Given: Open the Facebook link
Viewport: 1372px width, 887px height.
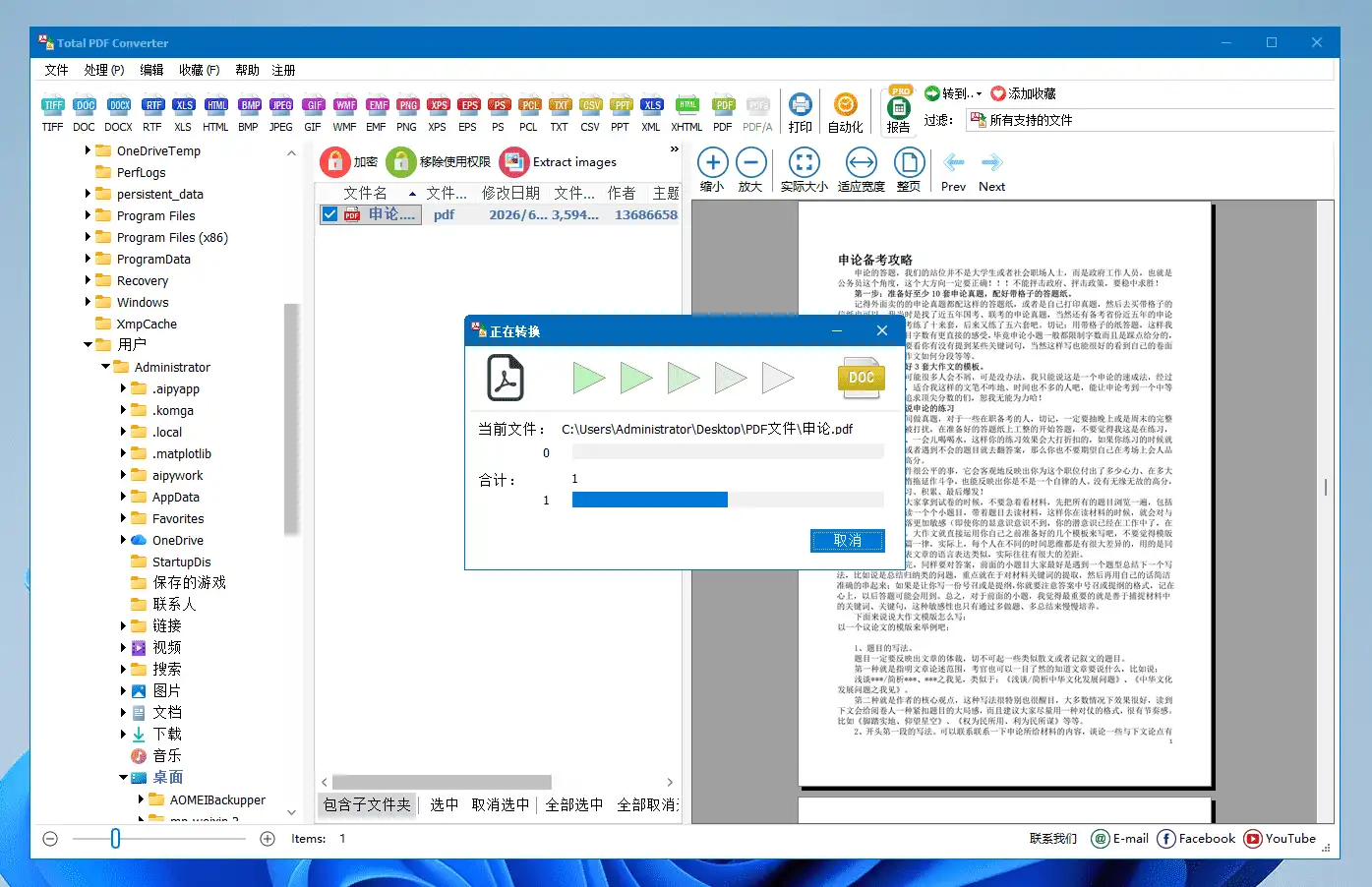Looking at the screenshot, I should [1196, 839].
